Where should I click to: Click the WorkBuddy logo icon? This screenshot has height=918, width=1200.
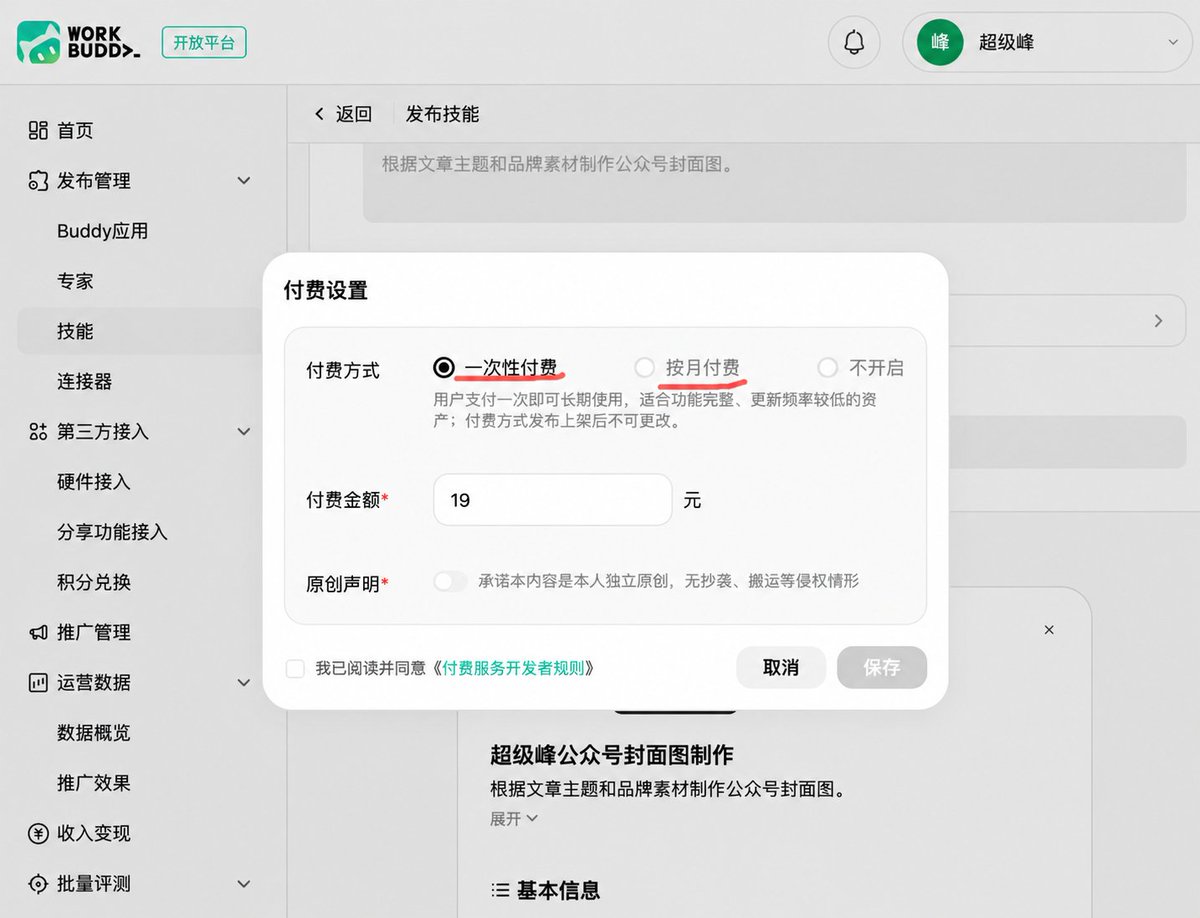click(x=40, y=43)
